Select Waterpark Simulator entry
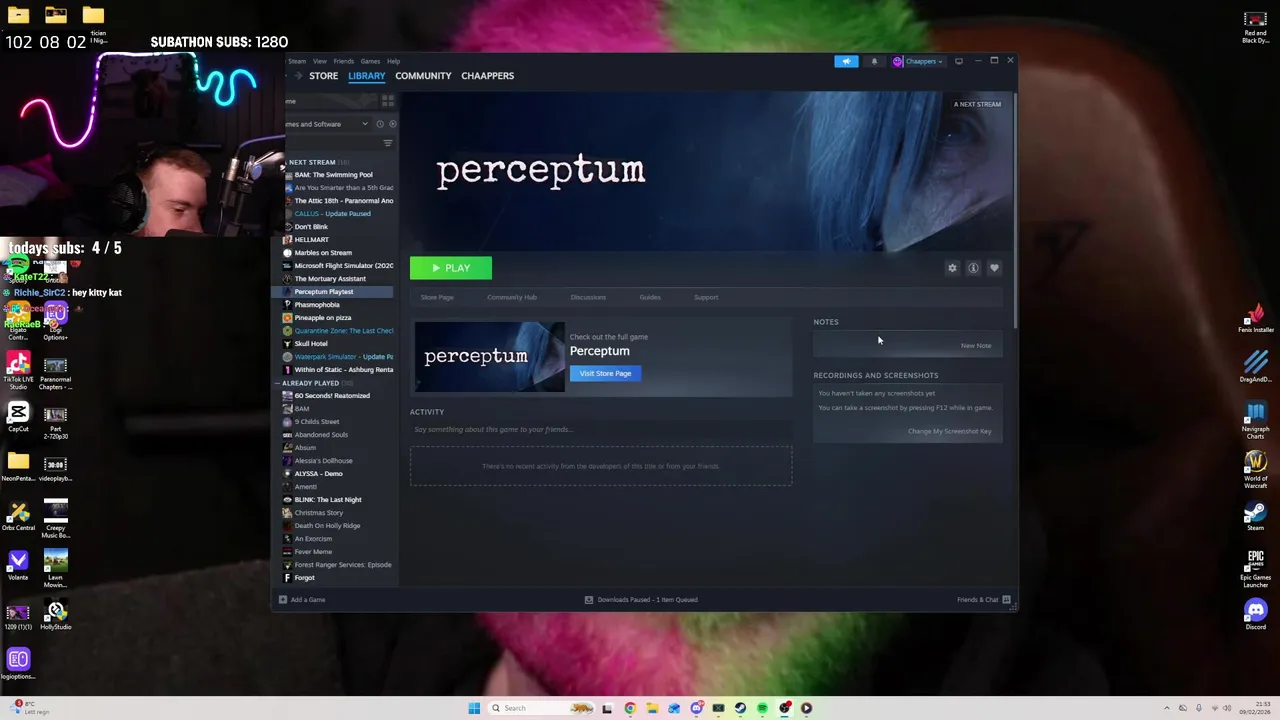This screenshot has height=720, width=1280. [x=338, y=357]
